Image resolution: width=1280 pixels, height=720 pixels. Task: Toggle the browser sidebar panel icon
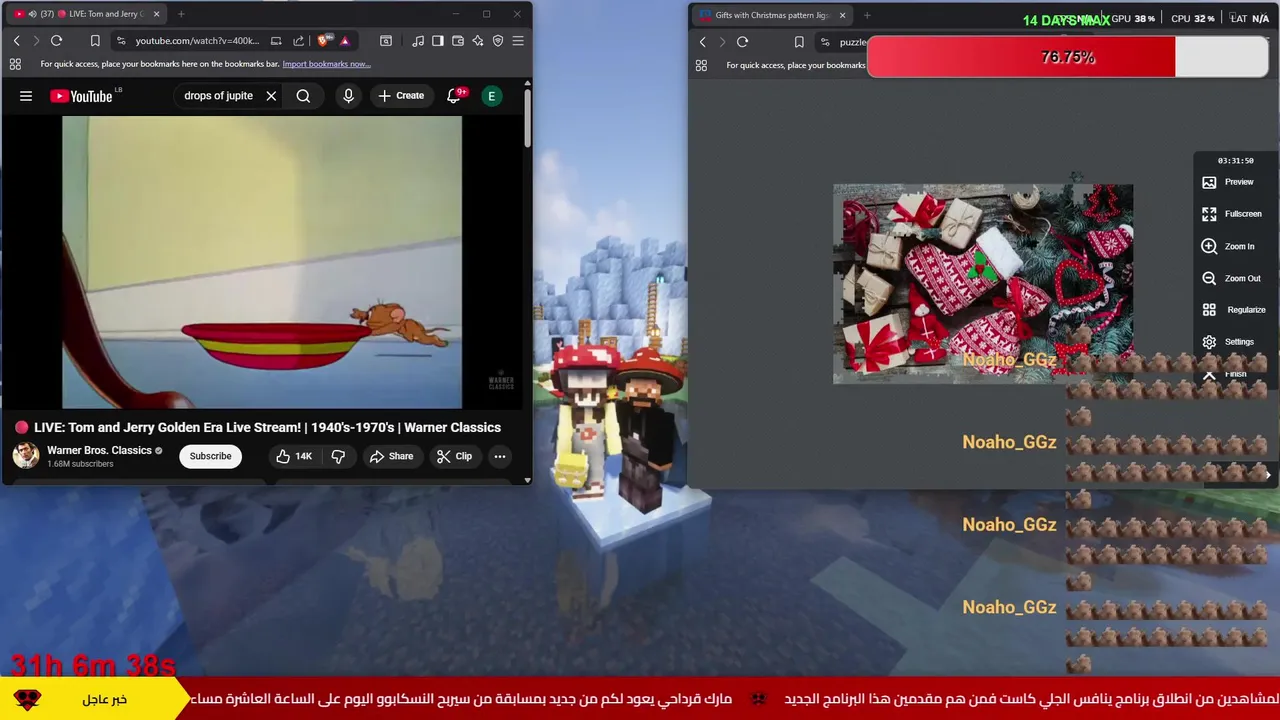438,41
